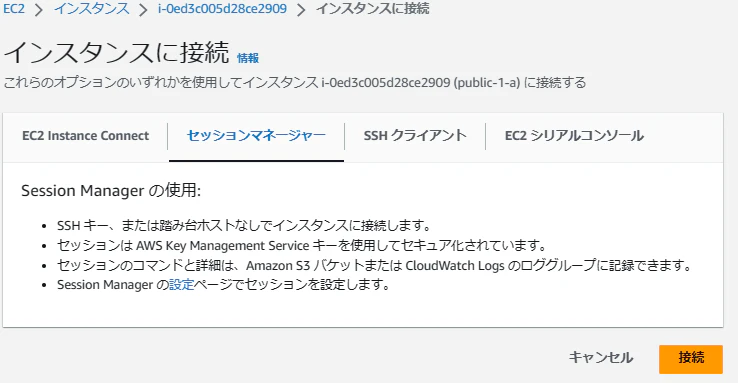Click the 'Session Manager の使用:' heading
The width and height of the screenshot is (738, 383).
tap(111, 191)
